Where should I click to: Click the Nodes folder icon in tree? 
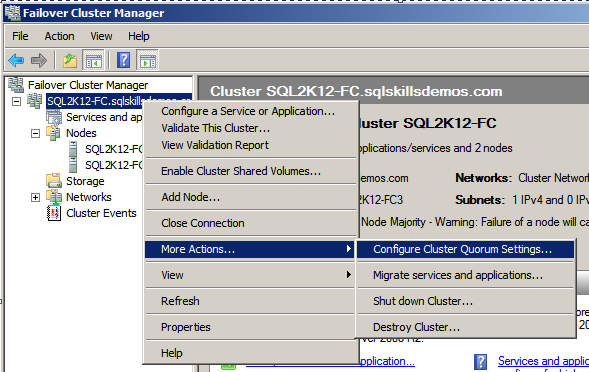click(53, 133)
